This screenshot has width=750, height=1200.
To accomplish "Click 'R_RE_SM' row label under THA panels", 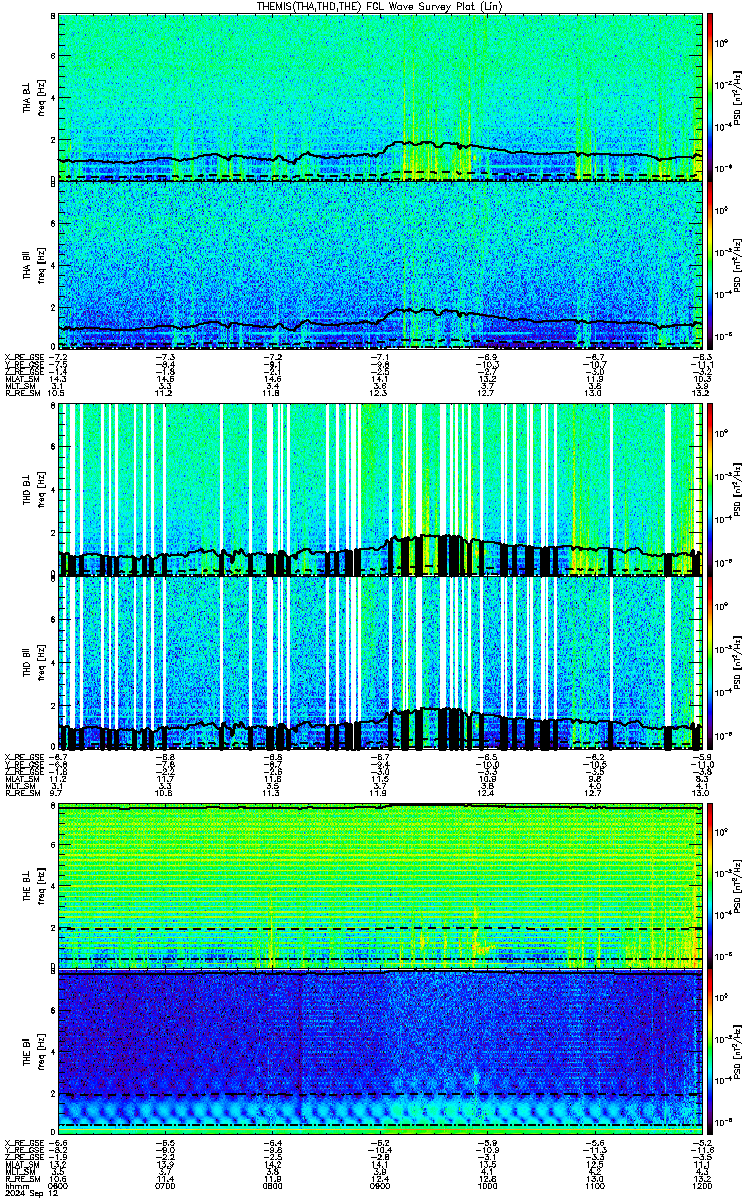I will coord(21,394).
